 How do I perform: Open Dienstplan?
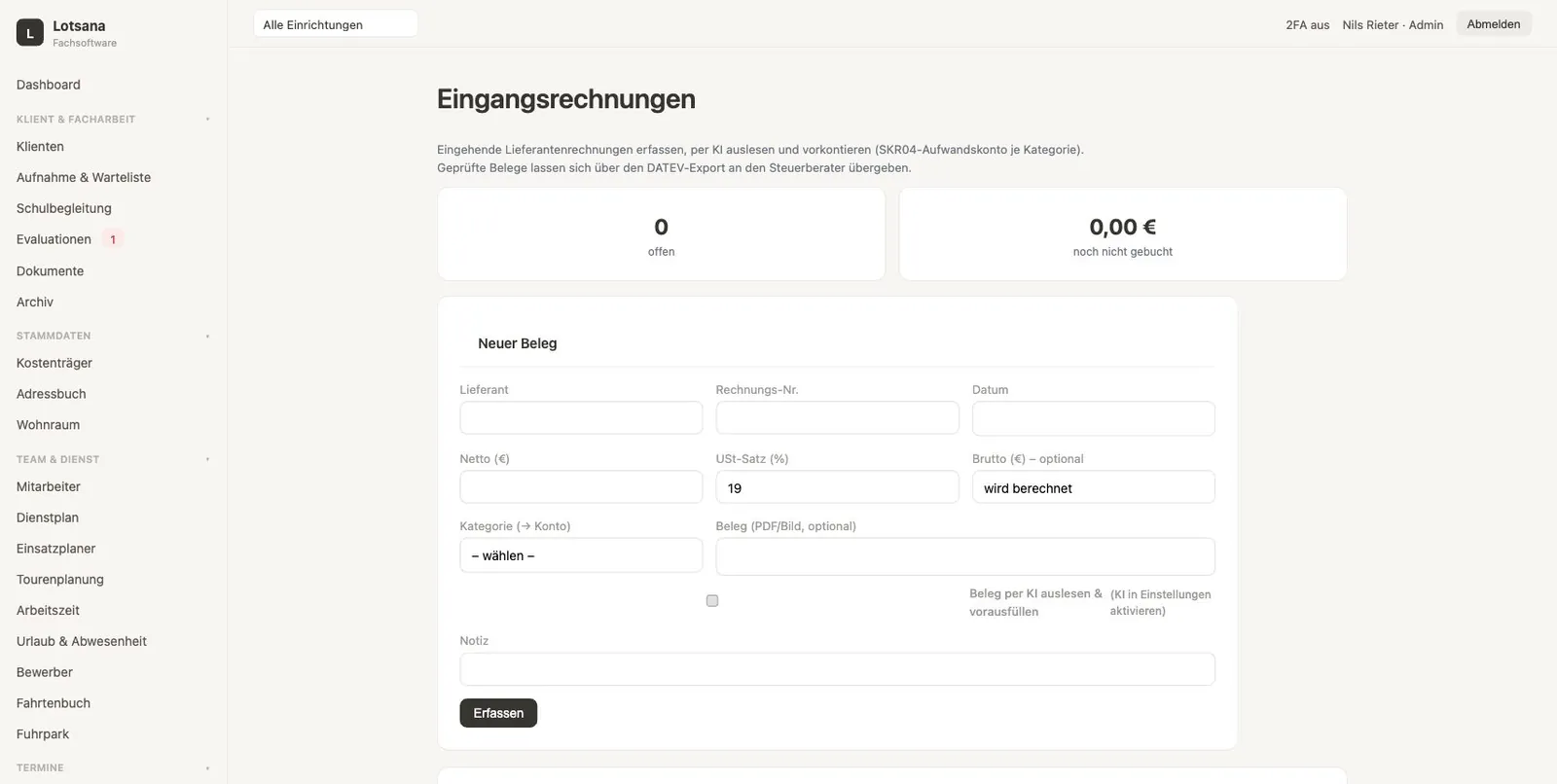48,517
